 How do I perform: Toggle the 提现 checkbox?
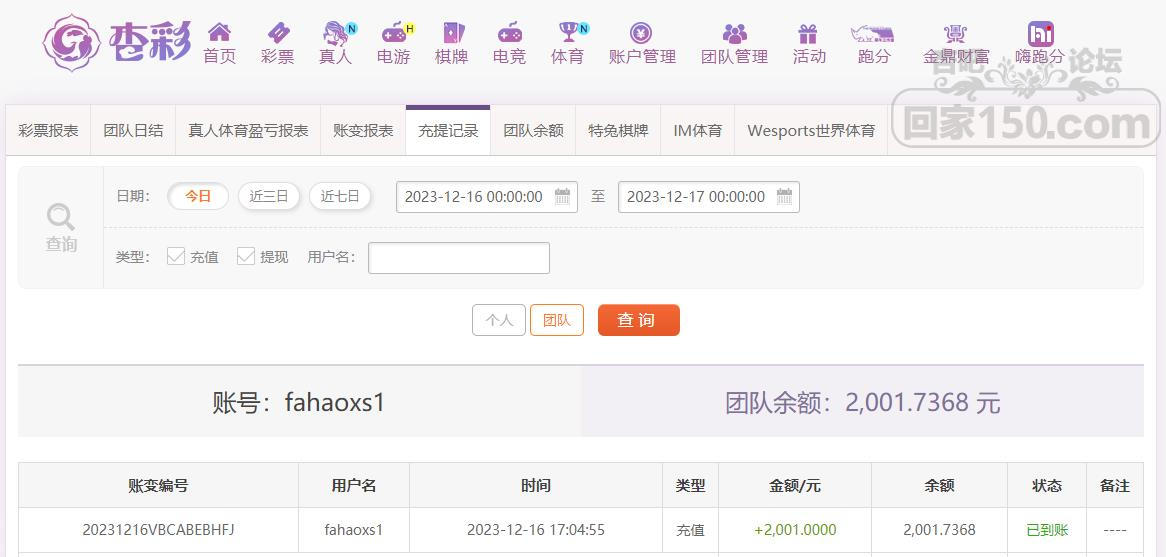246,257
